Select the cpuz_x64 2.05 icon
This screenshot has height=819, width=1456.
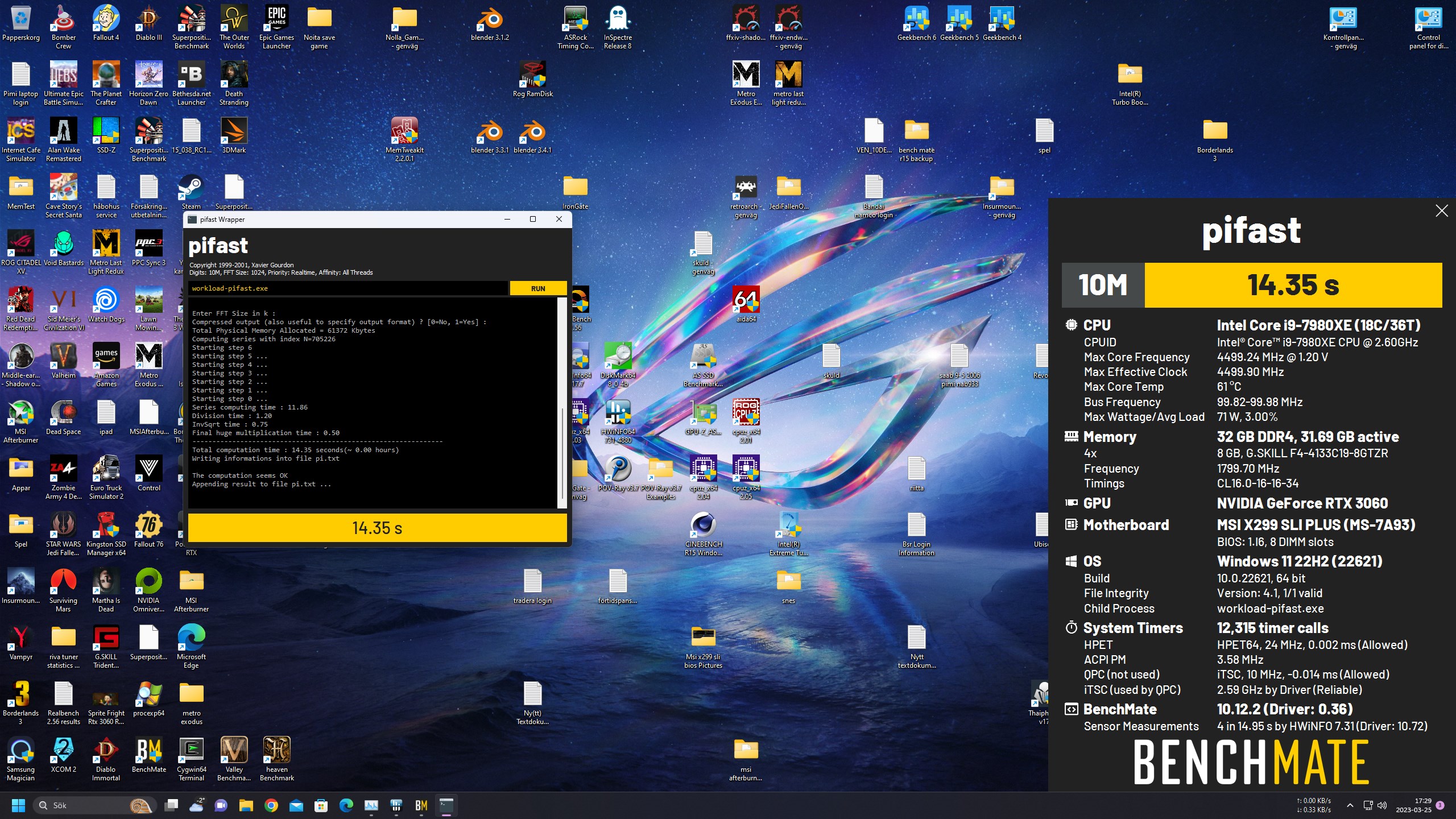(746, 477)
